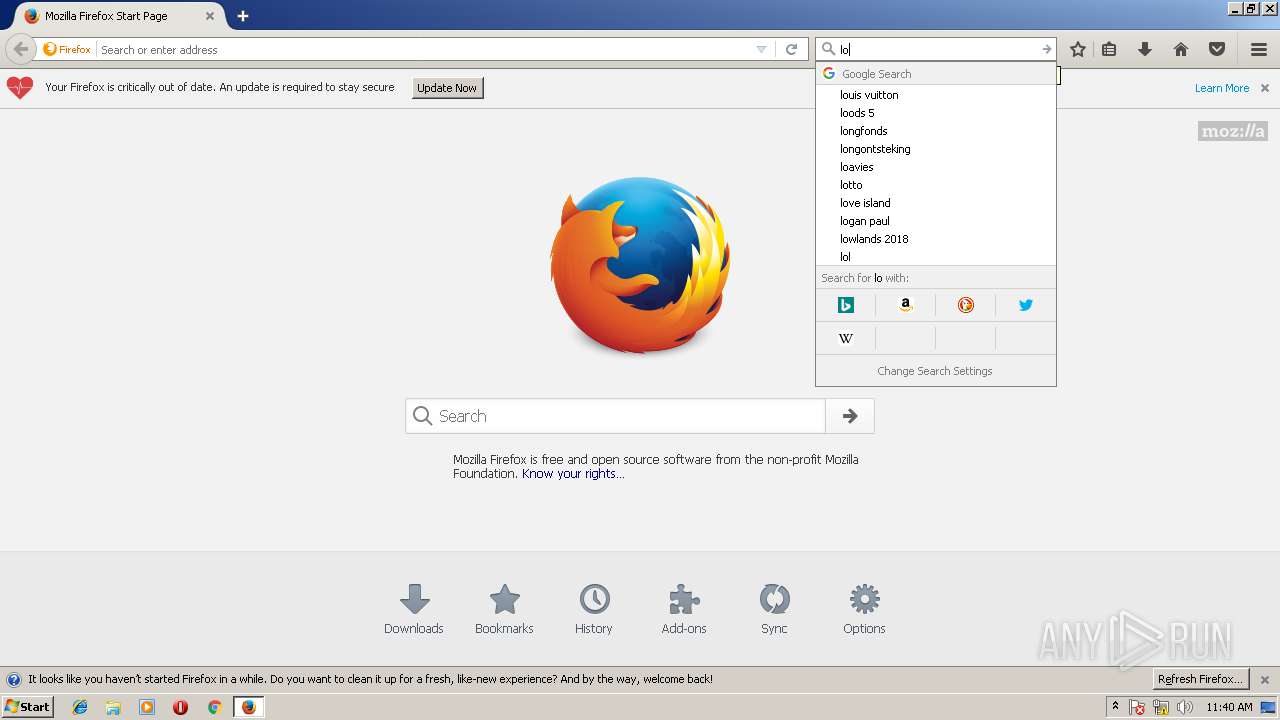Choose suggestion 'loavies'
The image size is (1280, 720).
[936, 167]
